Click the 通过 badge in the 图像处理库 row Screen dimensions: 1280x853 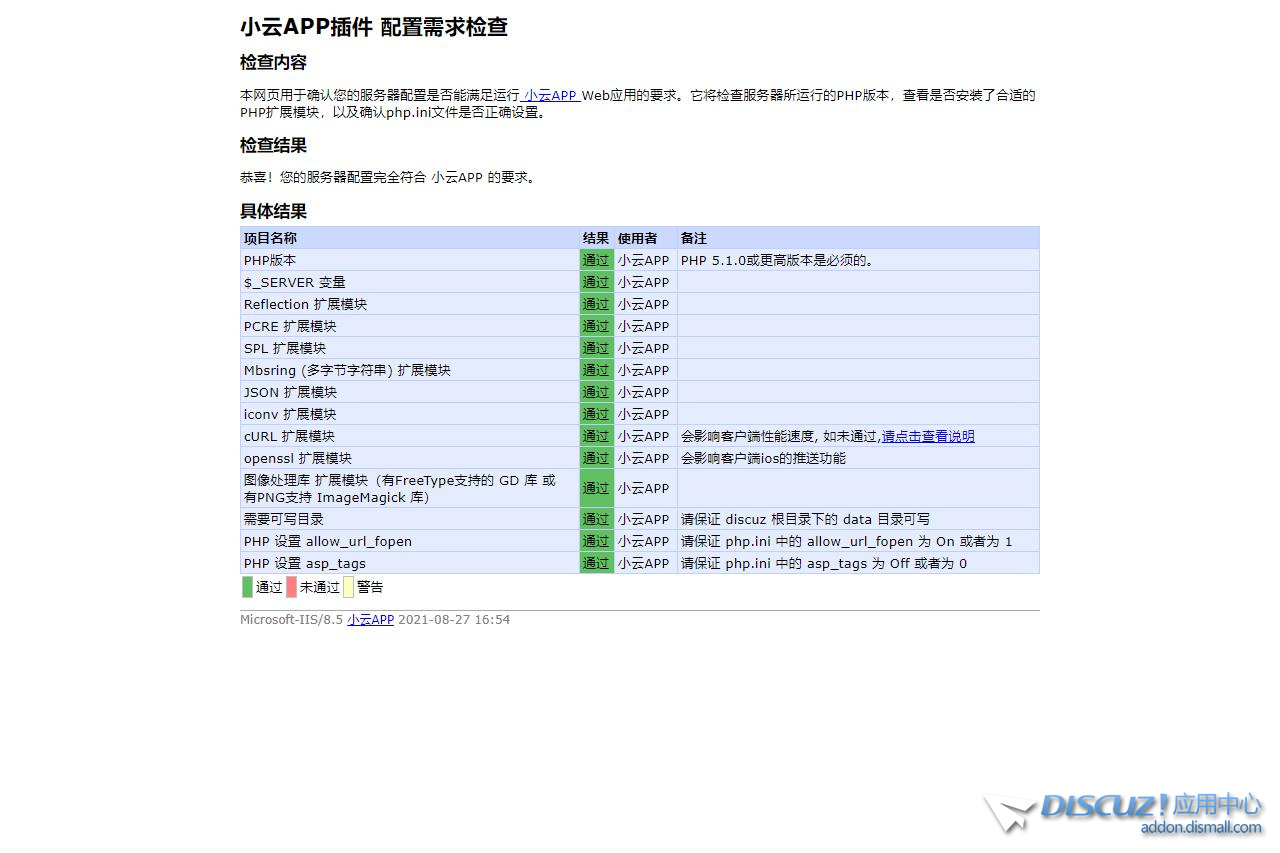[596, 488]
